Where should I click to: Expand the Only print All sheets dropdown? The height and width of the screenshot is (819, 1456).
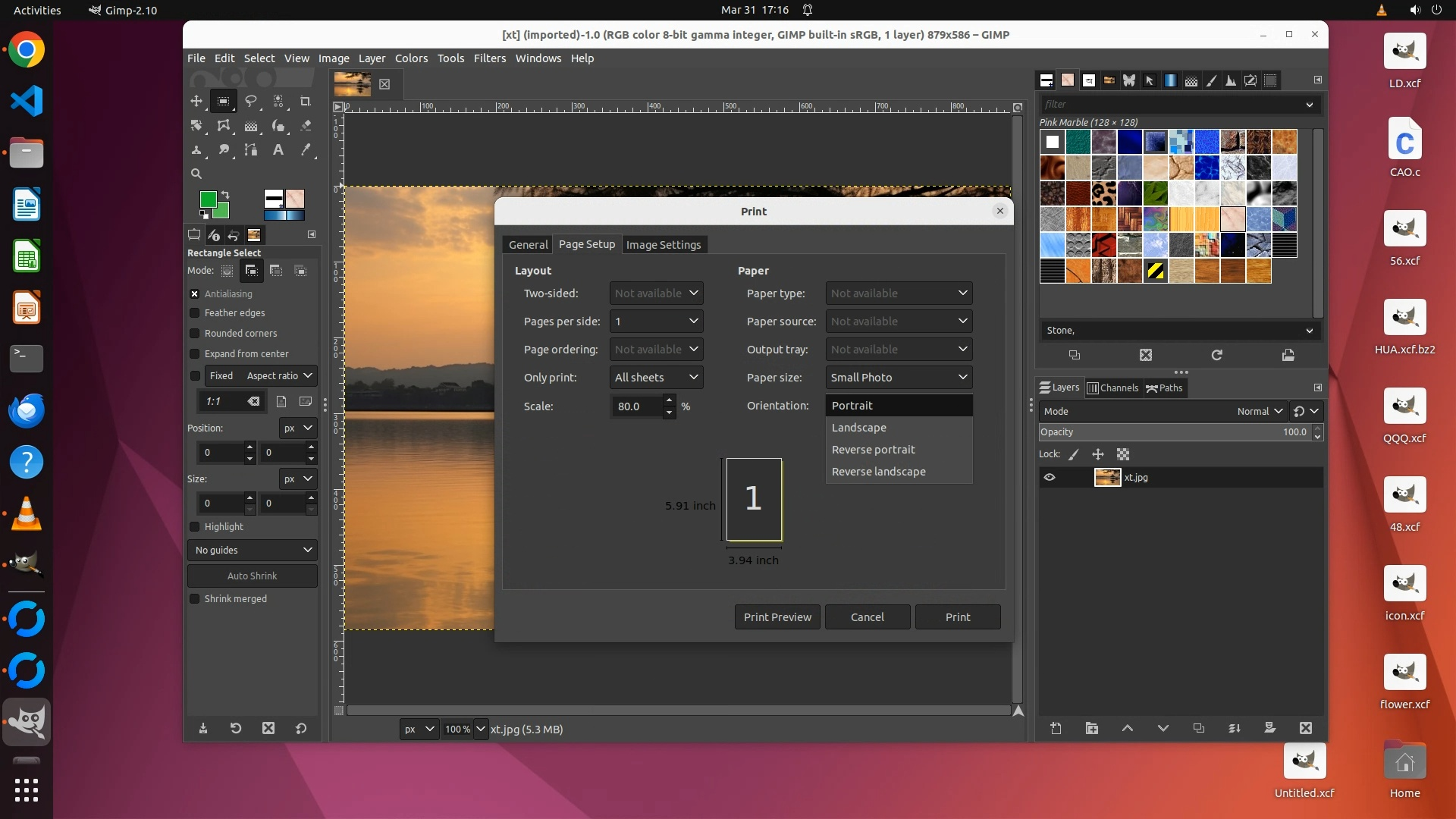tap(656, 378)
